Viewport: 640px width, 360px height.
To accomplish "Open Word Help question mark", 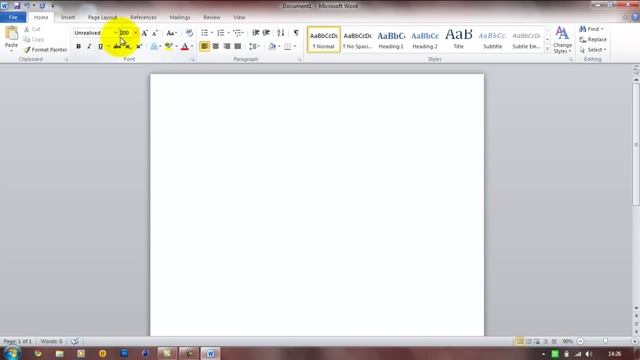I will coord(635,17).
